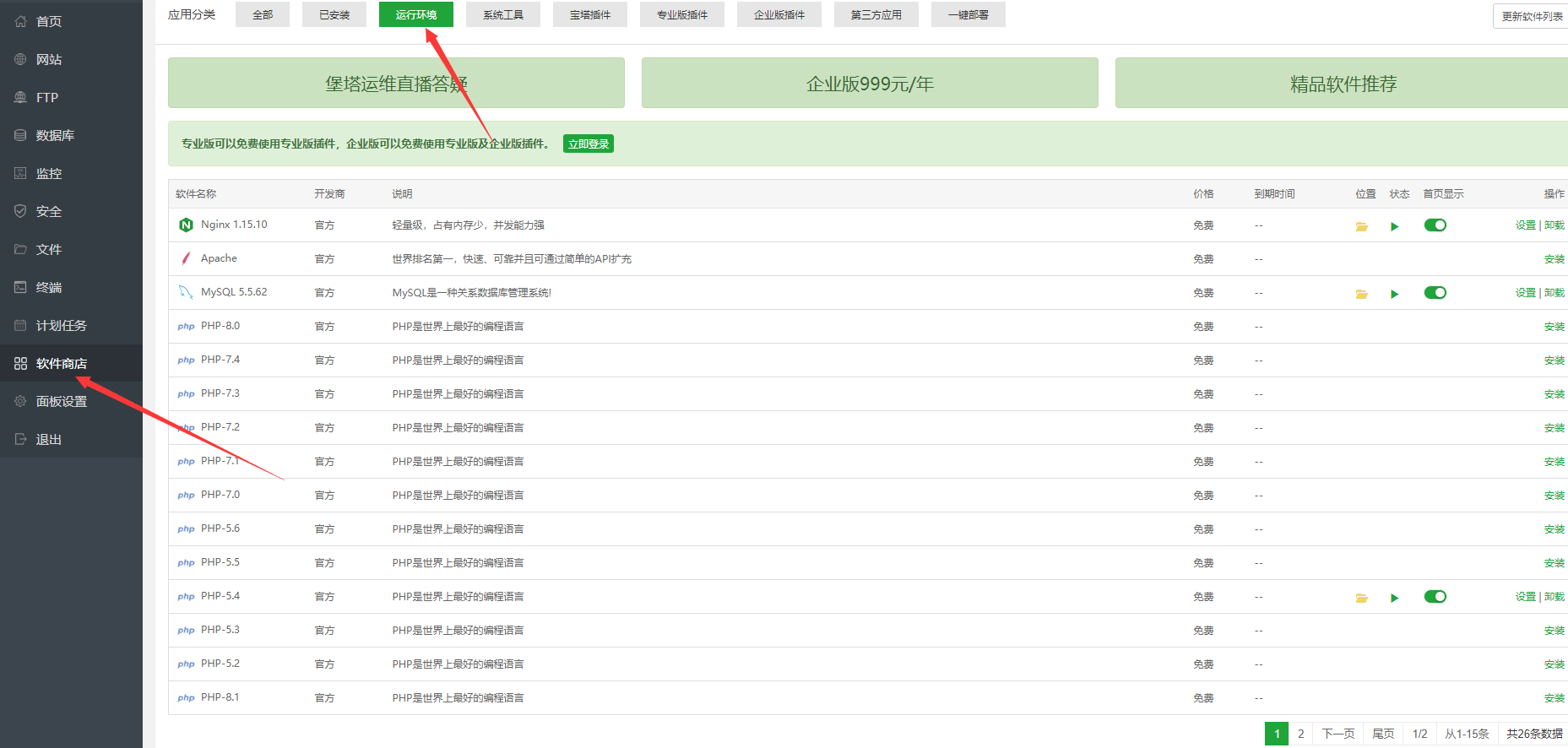Image resolution: width=1568 pixels, height=748 pixels.
Task: Go to page 2 of list
Action: (x=1300, y=734)
